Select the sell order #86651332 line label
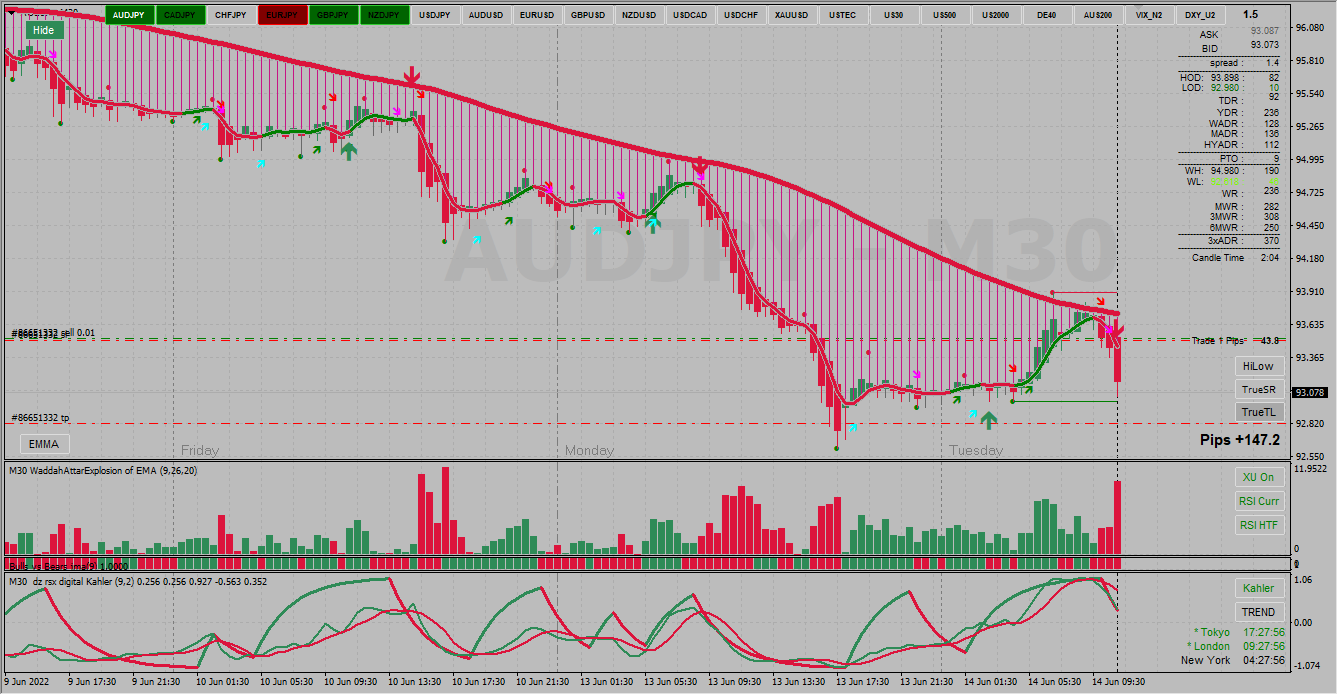Image resolution: width=1338 pixels, height=695 pixels. point(54,333)
